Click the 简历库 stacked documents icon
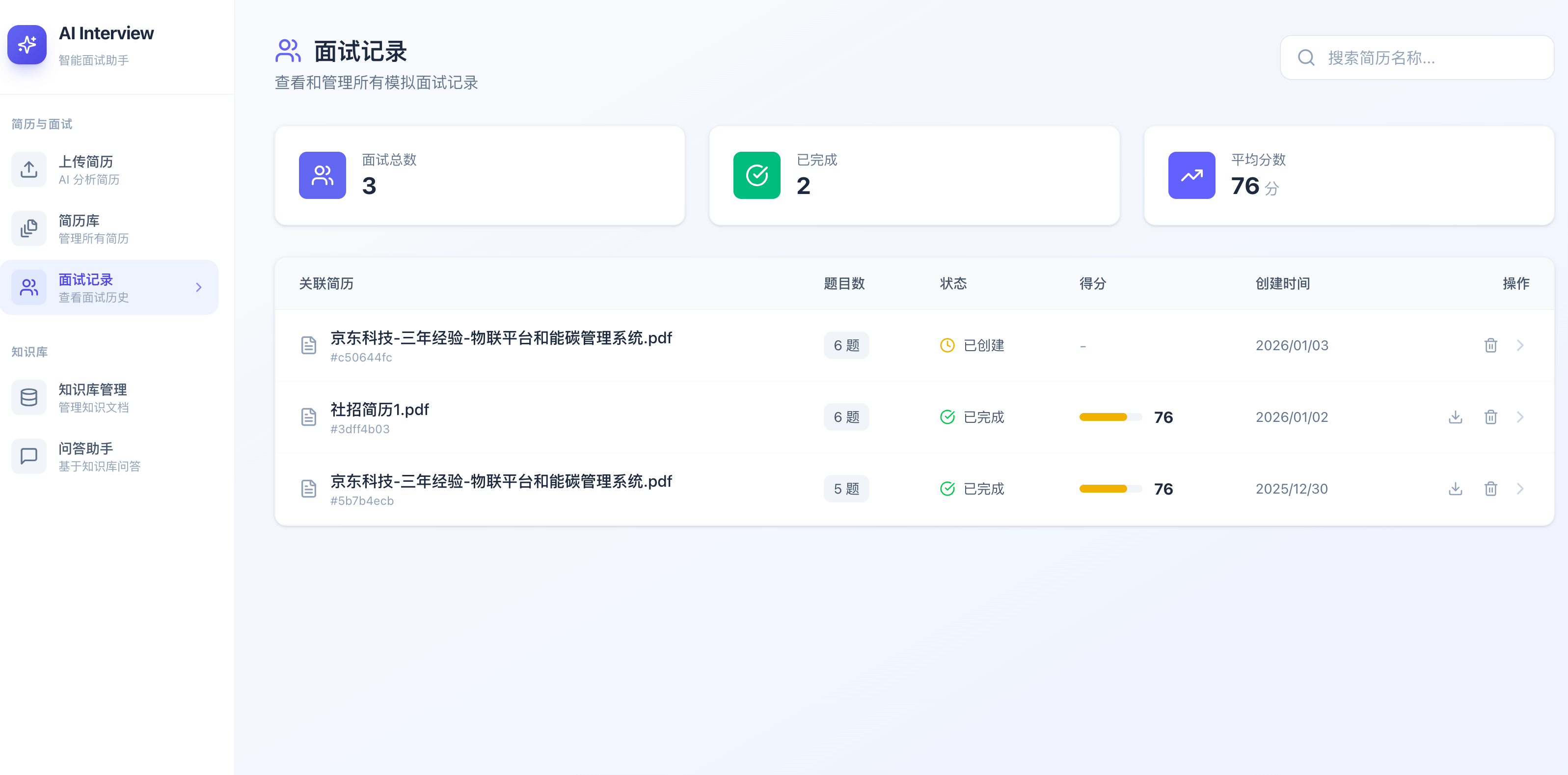This screenshot has height=775, width=1568. pyautogui.click(x=28, y=228)
